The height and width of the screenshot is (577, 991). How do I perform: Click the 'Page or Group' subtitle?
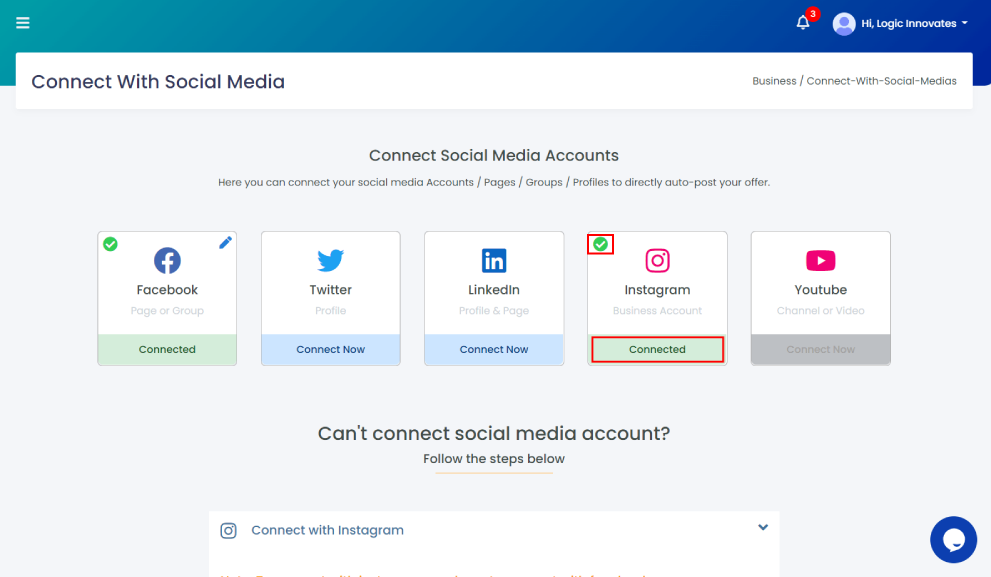point(167,311)
